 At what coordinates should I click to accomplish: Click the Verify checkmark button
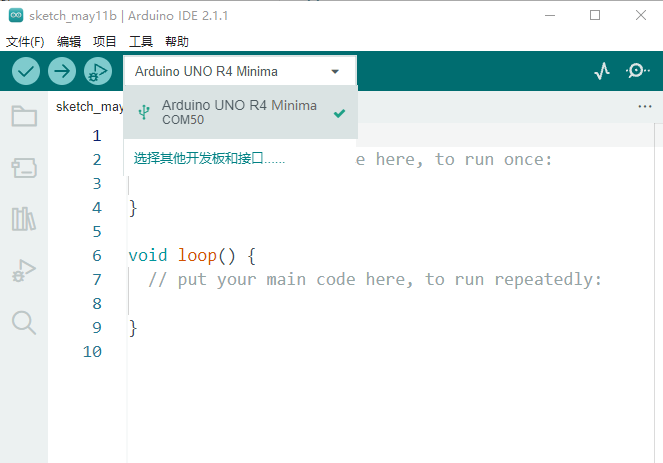26,71
